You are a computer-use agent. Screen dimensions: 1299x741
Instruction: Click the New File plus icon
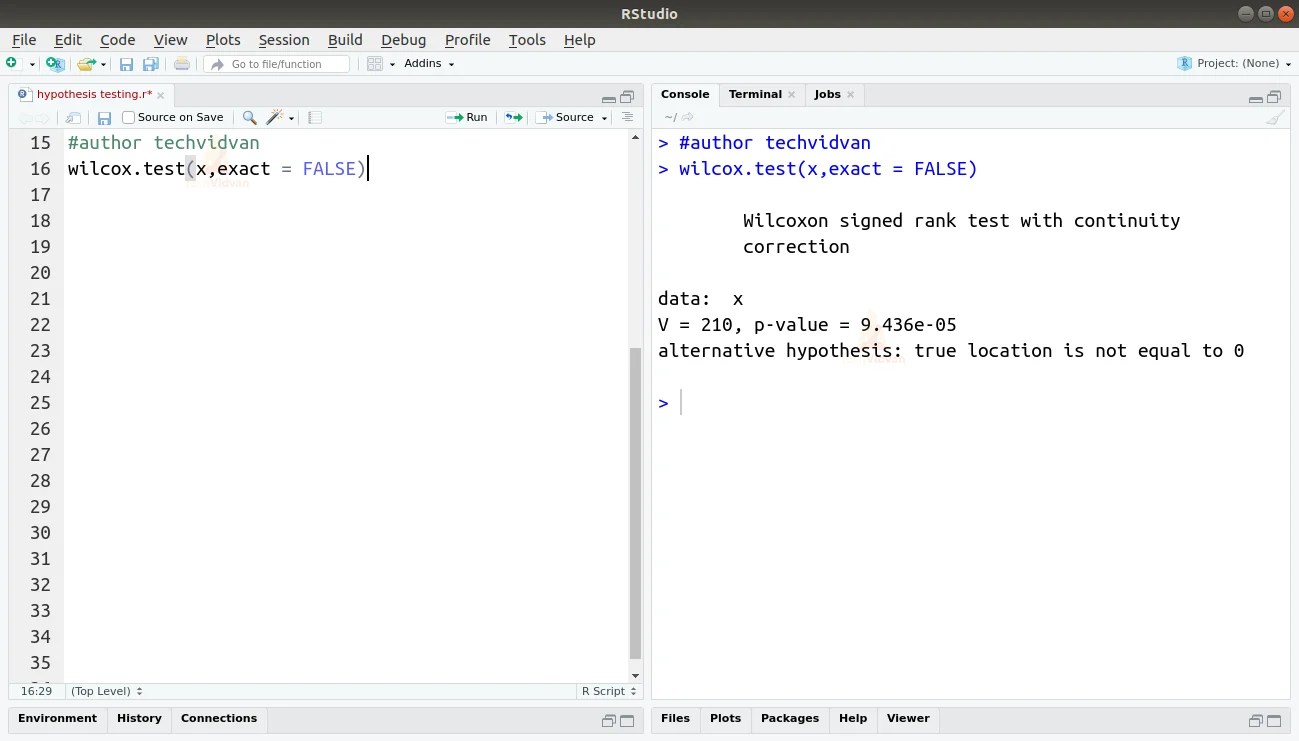click(12, 63)
